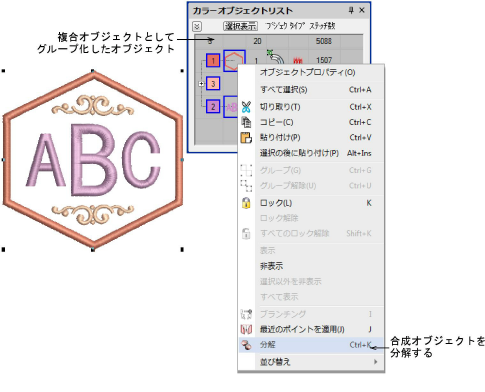Image resolution: width=485 pixels, height=392 pixels.
Task: Click the collapse chevron button in the list toolbar
Action: [197, 26]
